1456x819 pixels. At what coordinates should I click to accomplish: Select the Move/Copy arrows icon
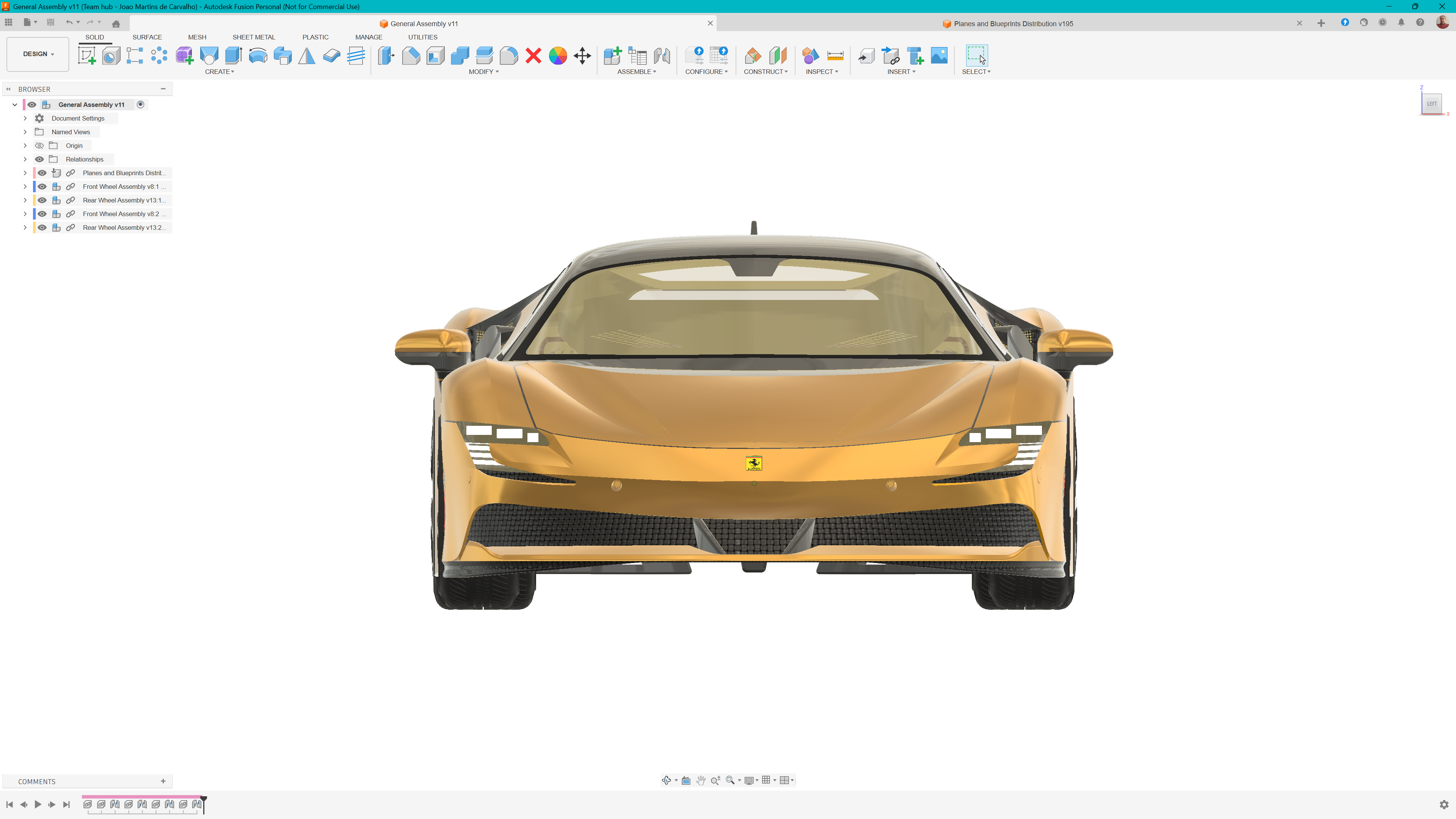tap(582, 55)
